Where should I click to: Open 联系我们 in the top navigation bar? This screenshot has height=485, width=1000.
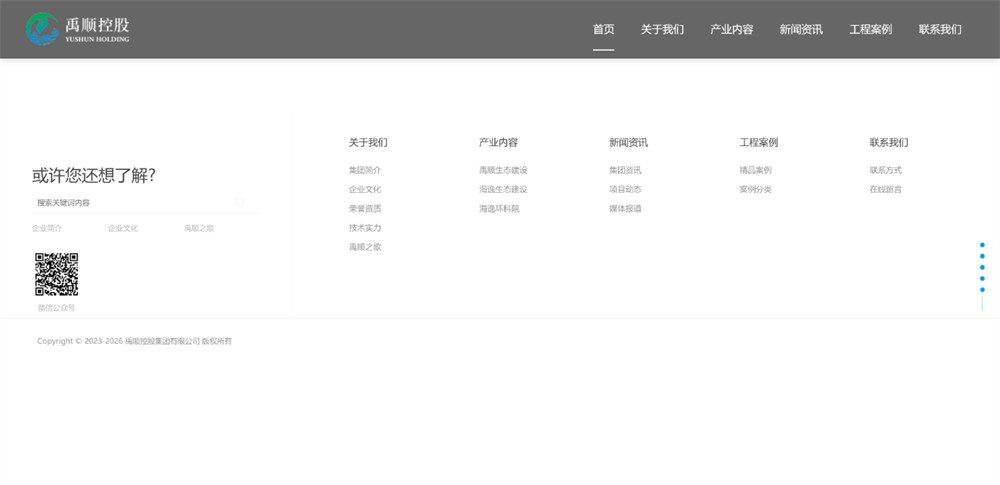click(940, 29)
